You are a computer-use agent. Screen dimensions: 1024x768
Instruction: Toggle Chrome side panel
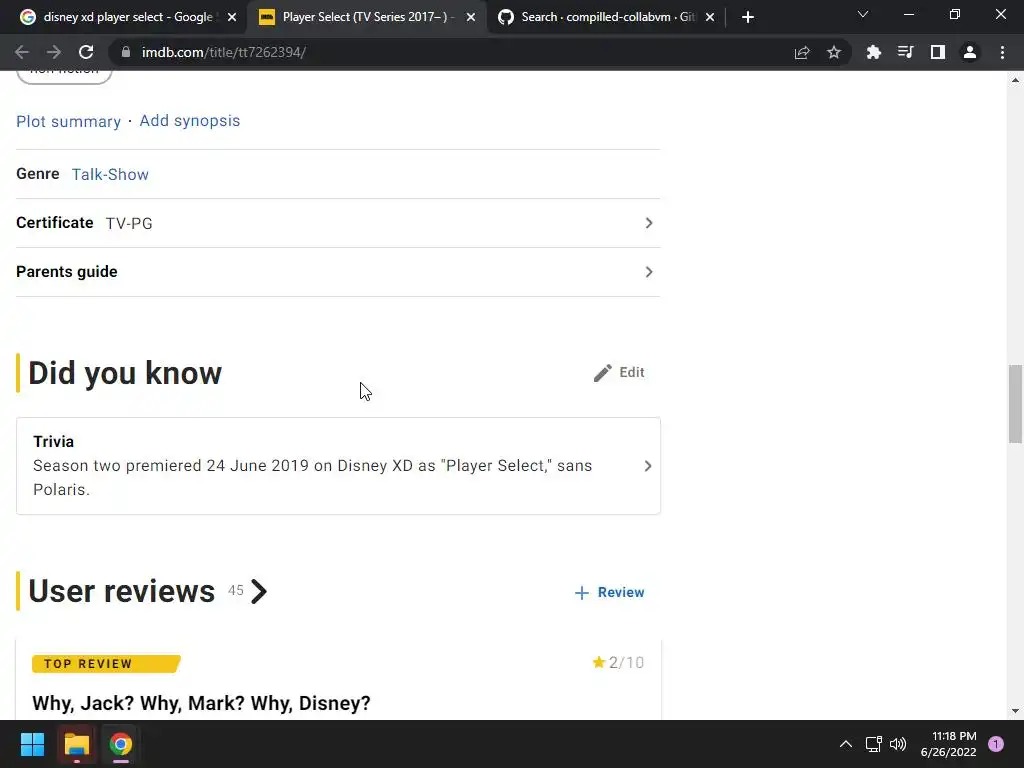(938, 52)
